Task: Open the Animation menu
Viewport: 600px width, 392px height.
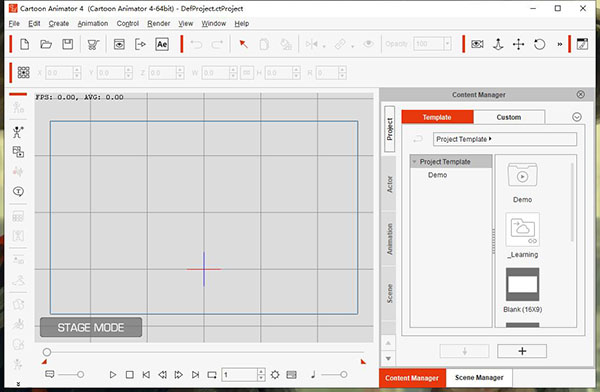Action: 93,23
